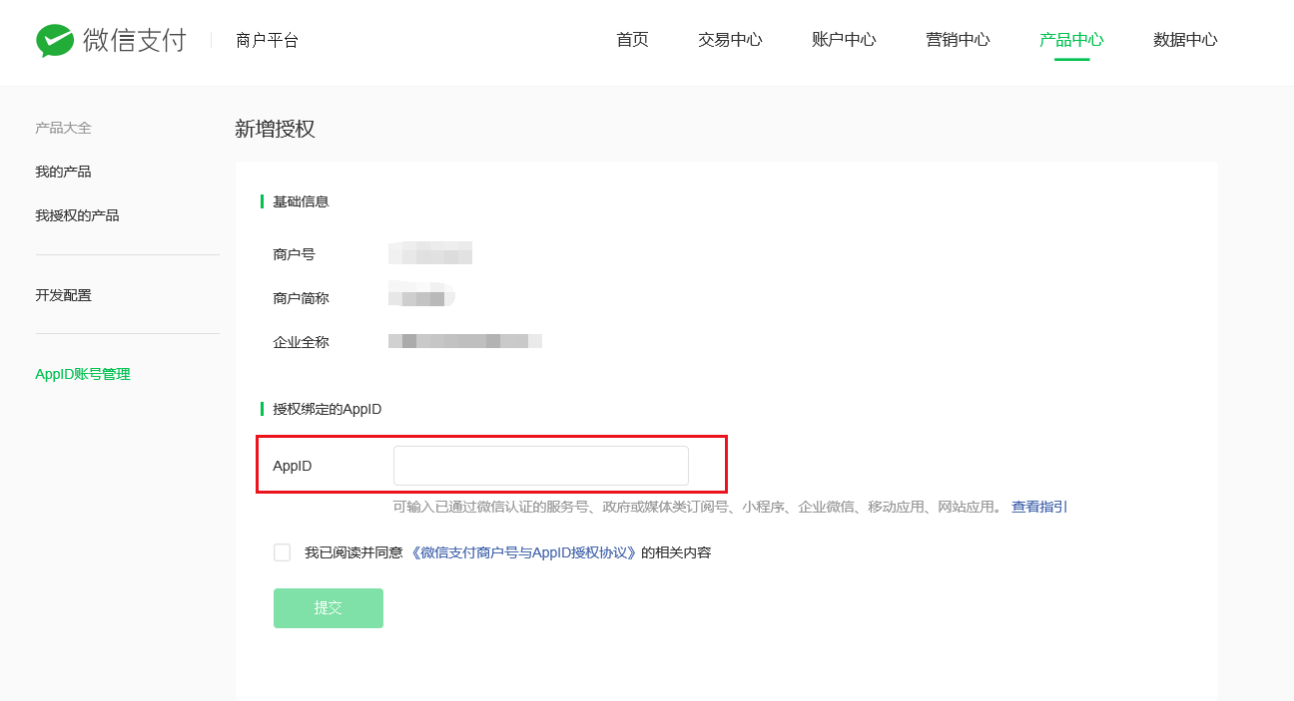Click the 新增授权 page title
Screen dimensions: 1294x701
(275, 129)
